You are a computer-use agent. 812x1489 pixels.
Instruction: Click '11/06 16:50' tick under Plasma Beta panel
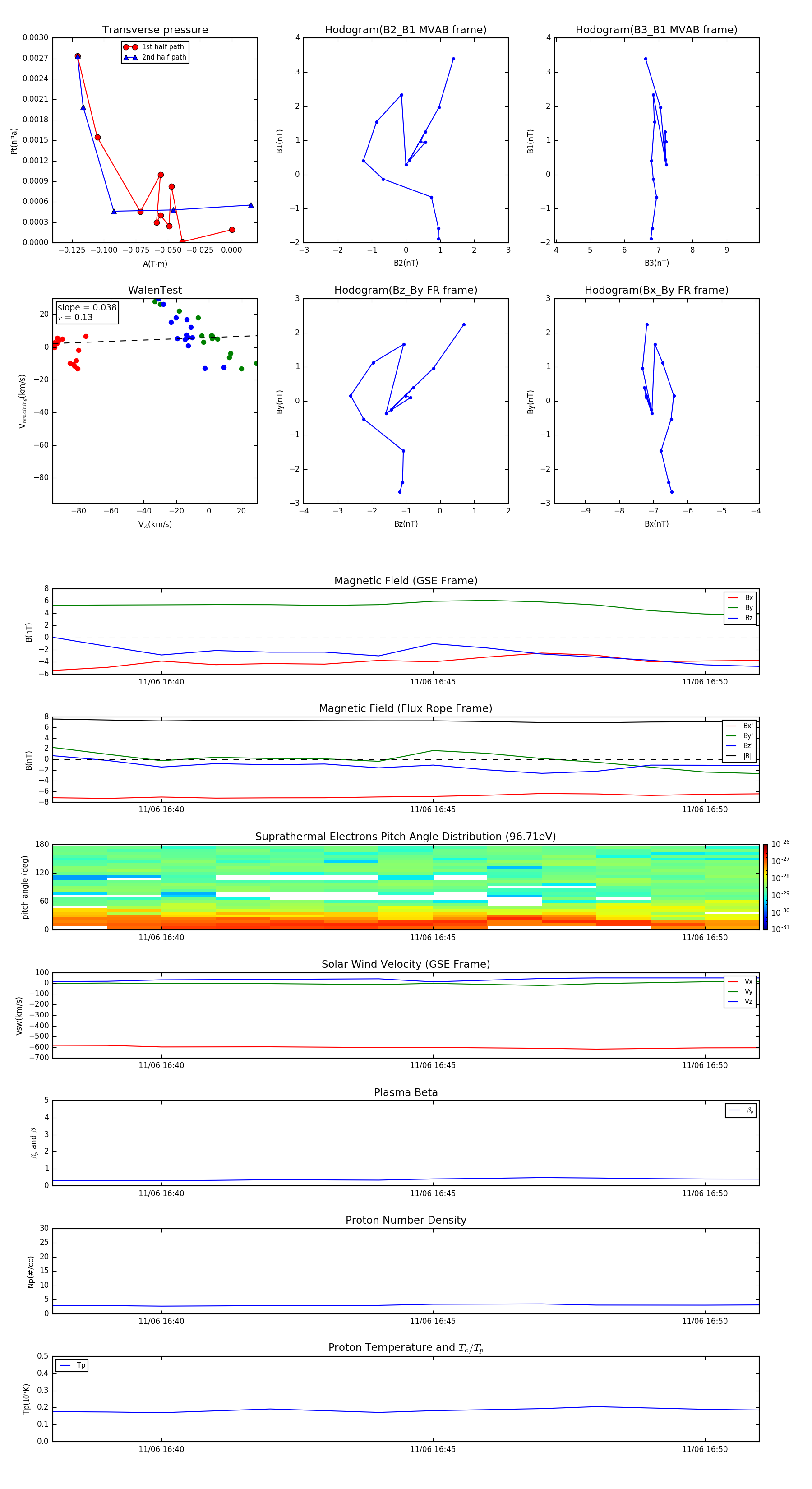(x=705, y=1193)
